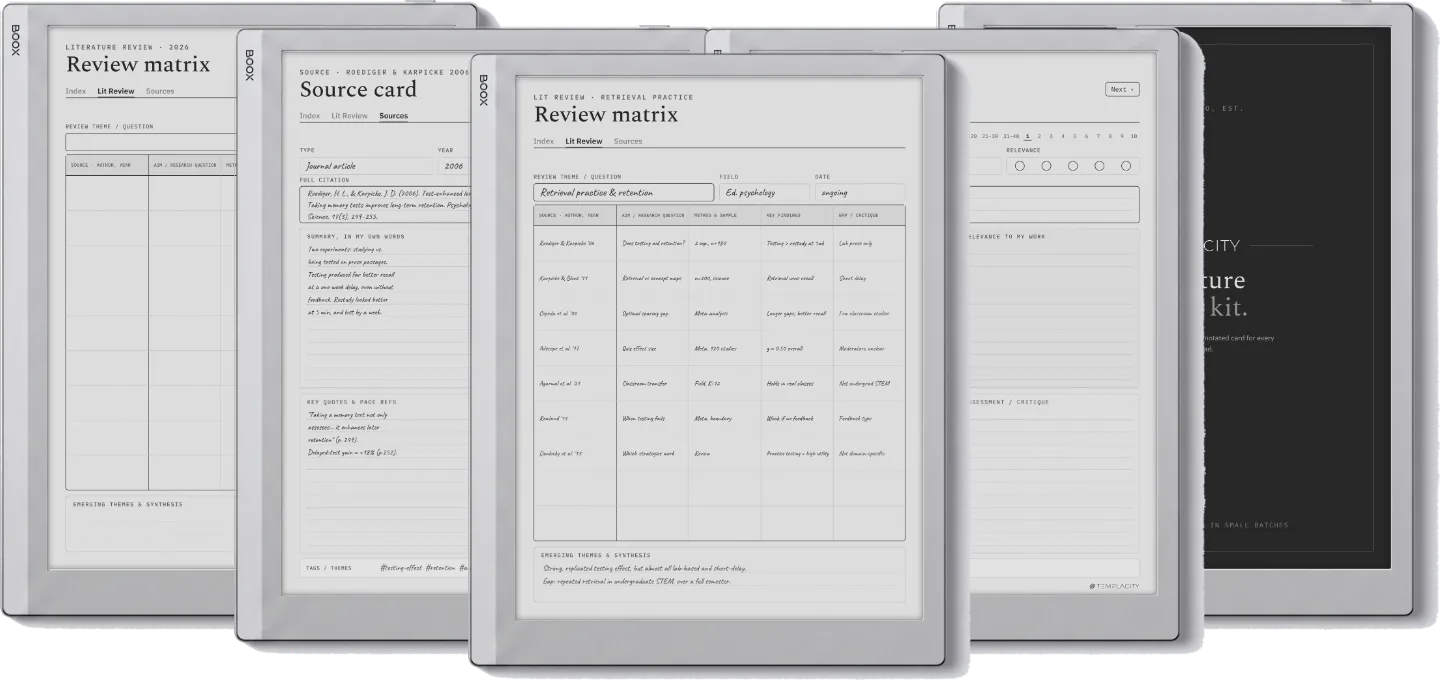Click 'Summary, in my own words' section
Image resolution: width=1440 pixels, height=680 pixels.
click(x=387, y=308)
